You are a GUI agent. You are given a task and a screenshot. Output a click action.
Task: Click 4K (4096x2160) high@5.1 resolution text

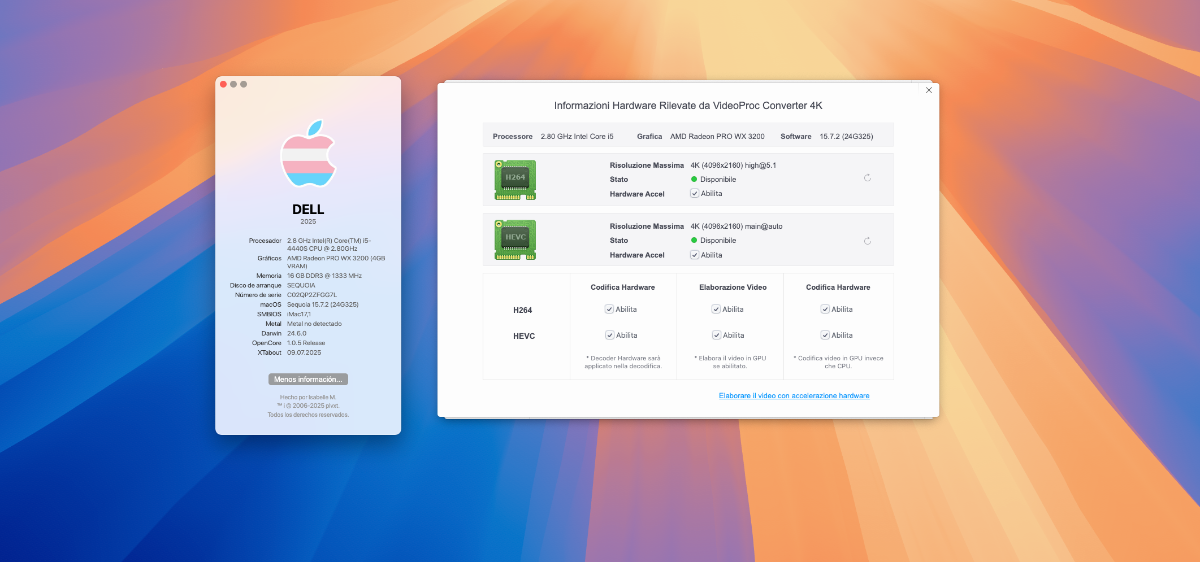pos(733,165)
